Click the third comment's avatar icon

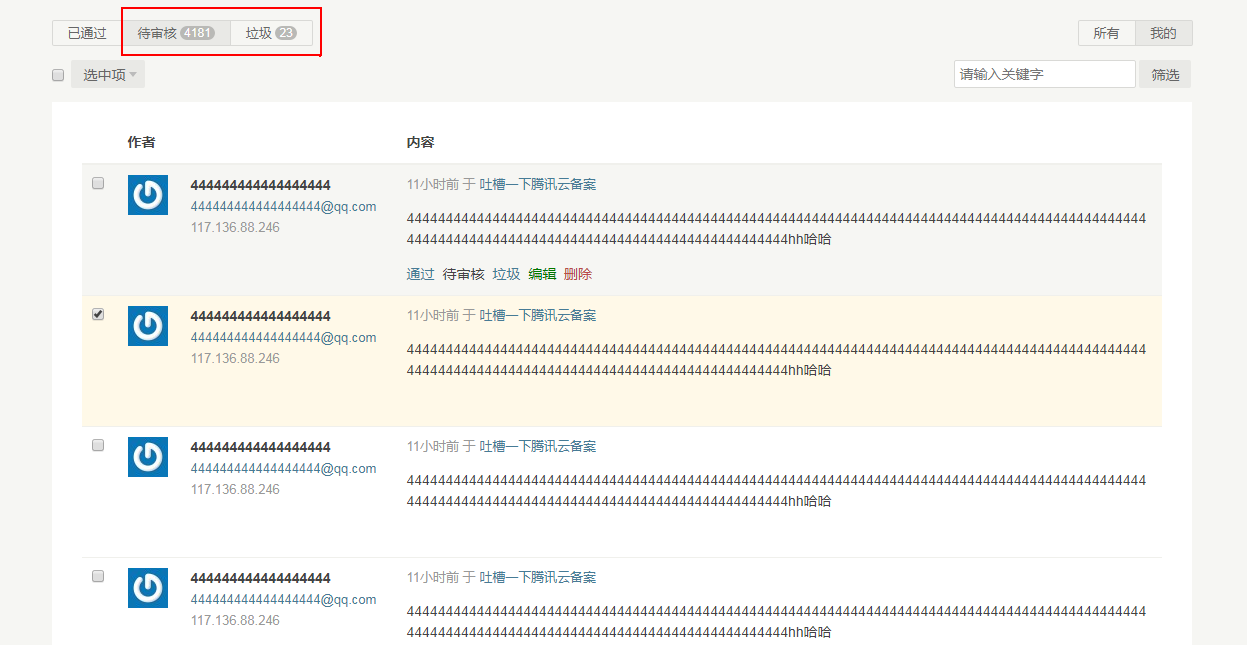point(147,457)
